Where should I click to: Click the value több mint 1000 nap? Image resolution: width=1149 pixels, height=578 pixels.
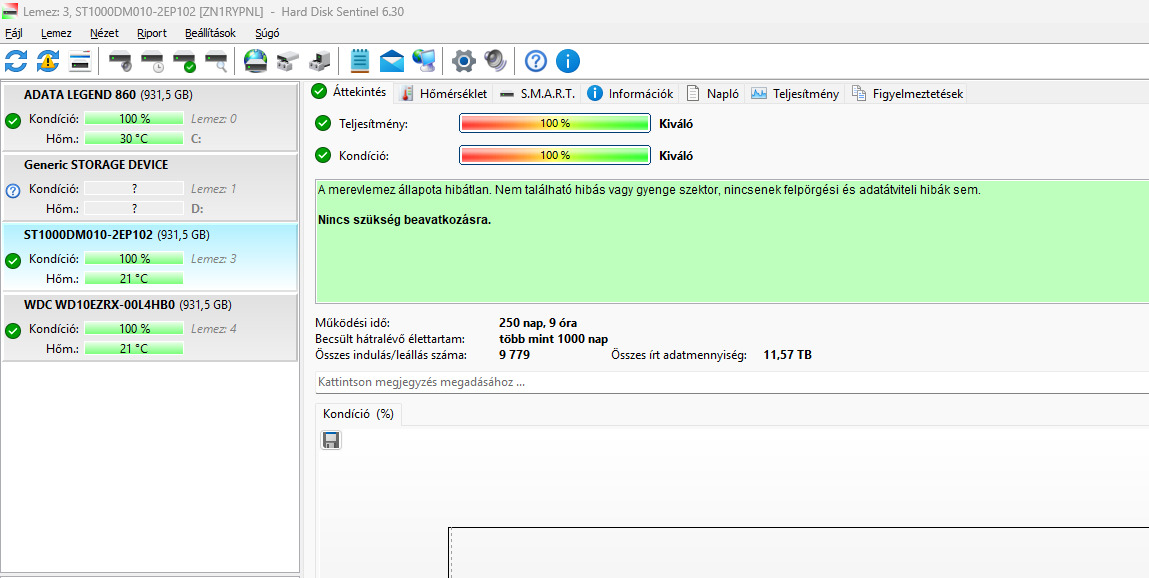[x=553, y=339]
